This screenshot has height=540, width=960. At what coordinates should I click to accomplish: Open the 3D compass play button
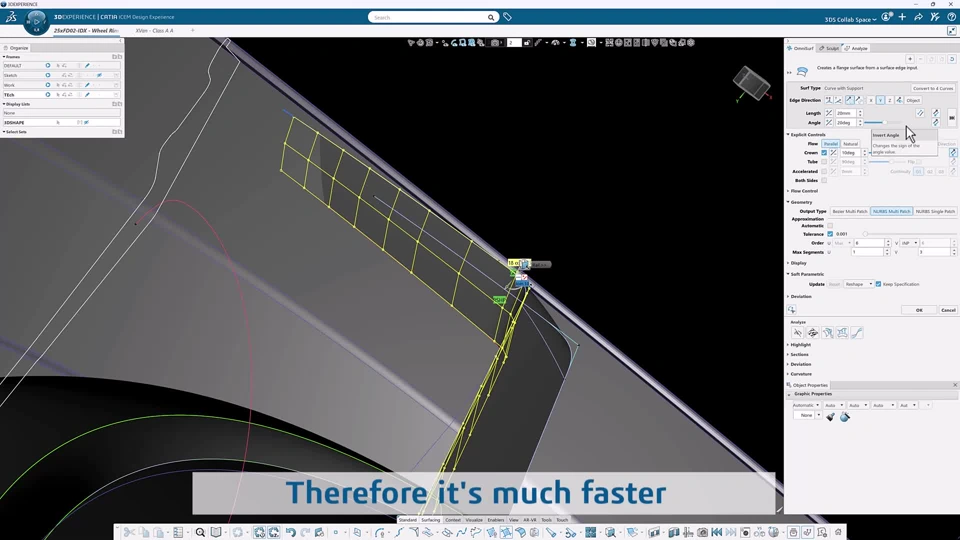pyautogui.click(x=36, y=21)
